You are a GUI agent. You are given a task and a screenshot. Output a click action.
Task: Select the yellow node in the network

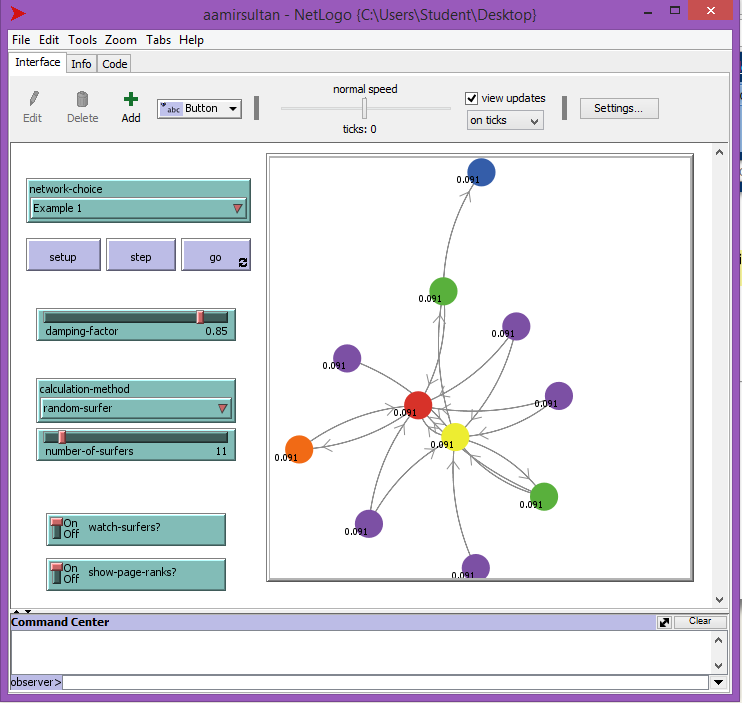pyautogui.click(x=455, y=437)
